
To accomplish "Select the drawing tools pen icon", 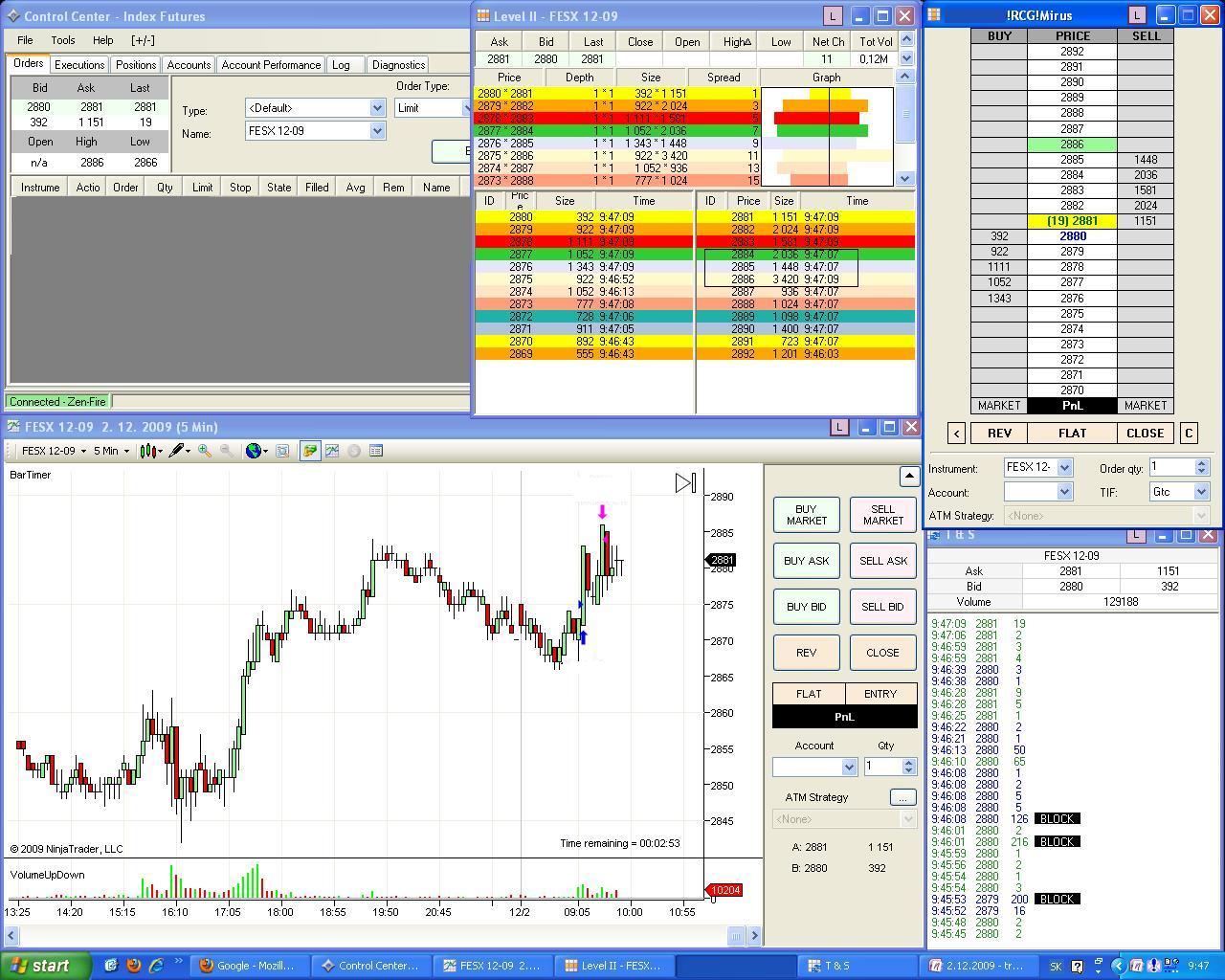I will [178, 451].
